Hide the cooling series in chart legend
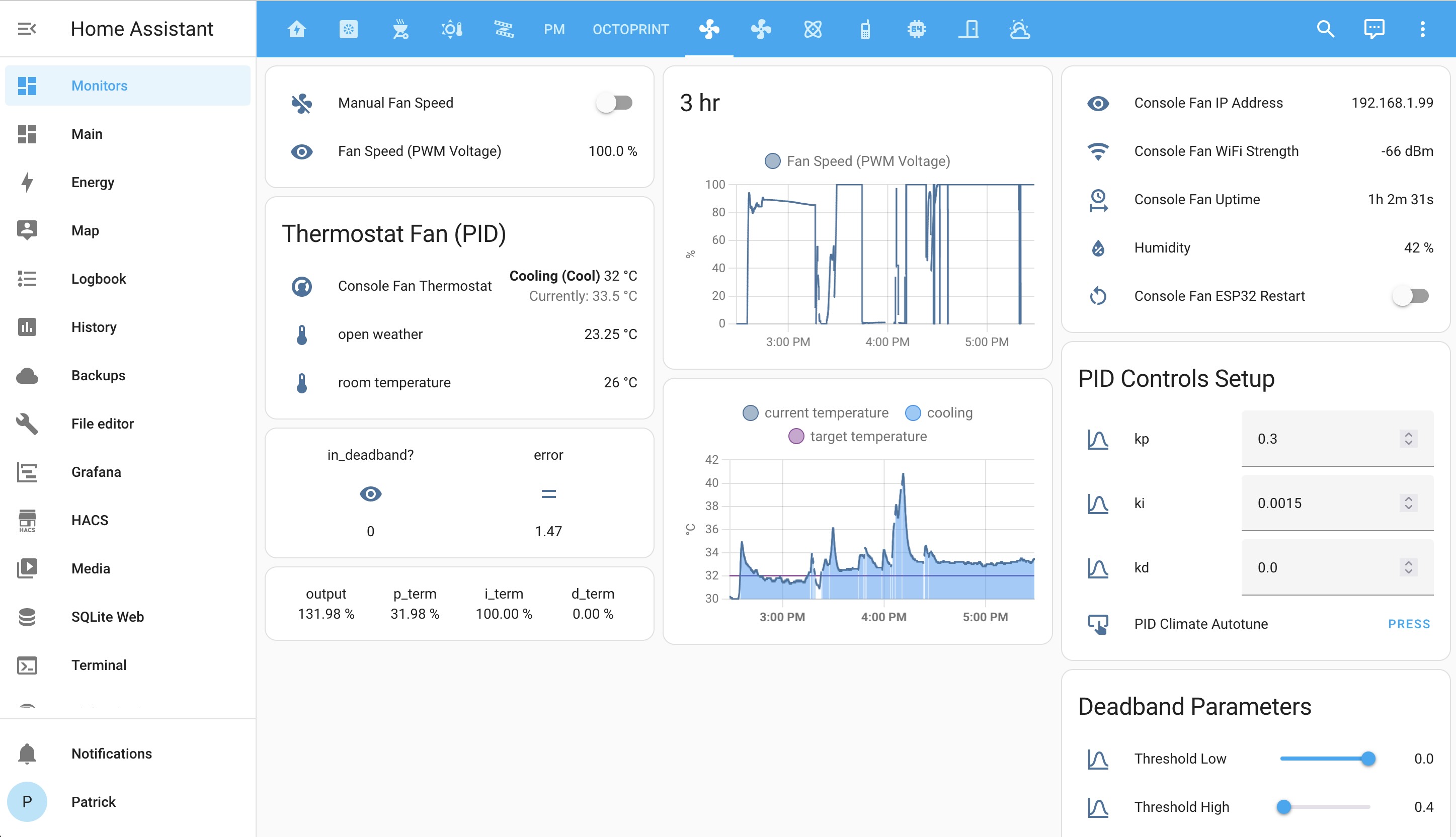The width and height of the screenshot is (1456, 837). tap(939, 413)
